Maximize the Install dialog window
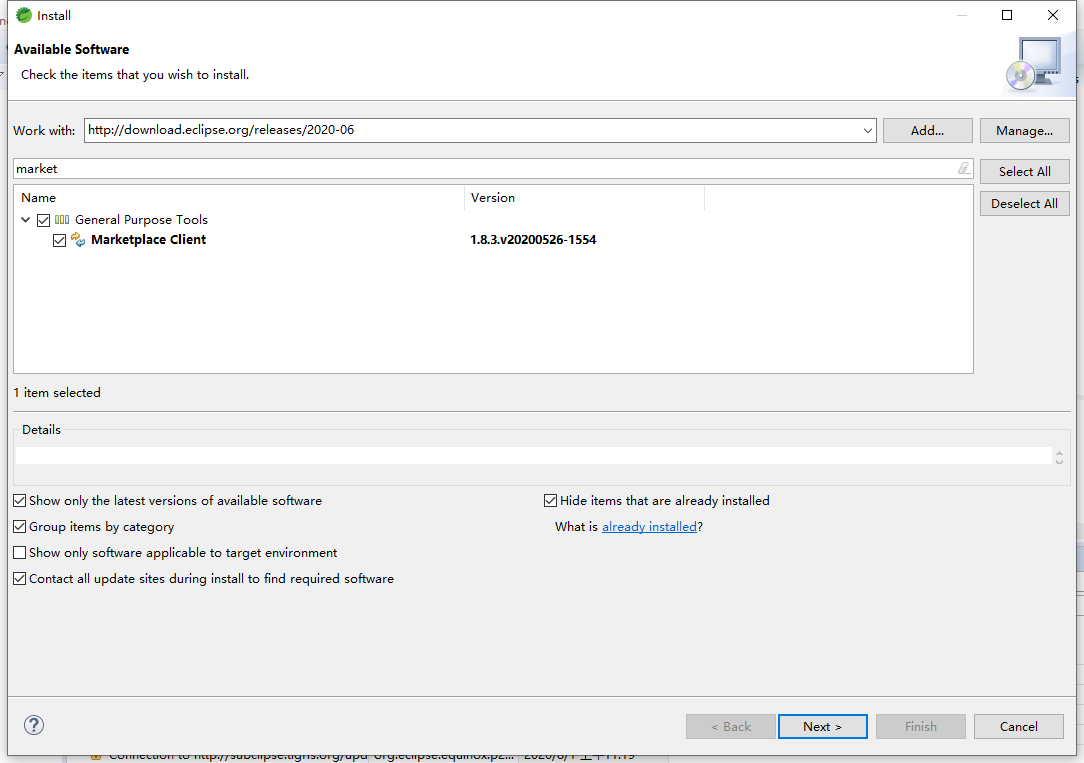This screenshot has height=763, width=1084. 1007,15
